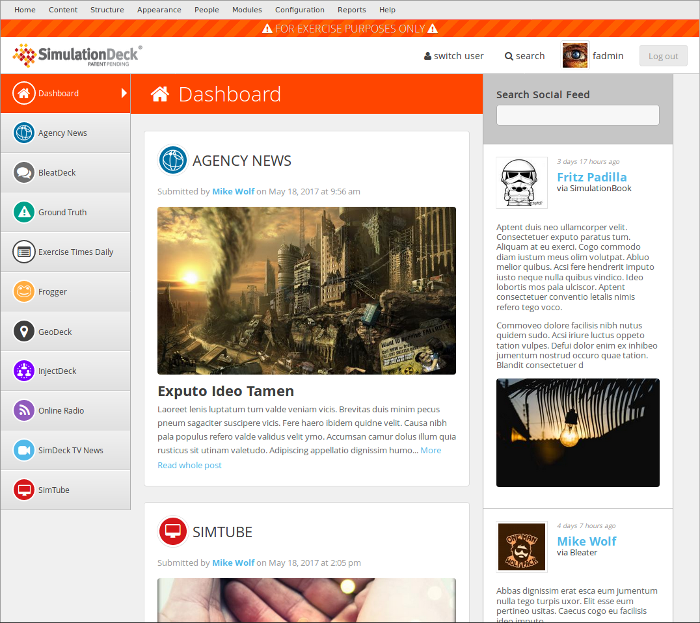This screenshot has width=700, height=623.
Task: Click the search magnifier icon
Action: click(508, 56)
